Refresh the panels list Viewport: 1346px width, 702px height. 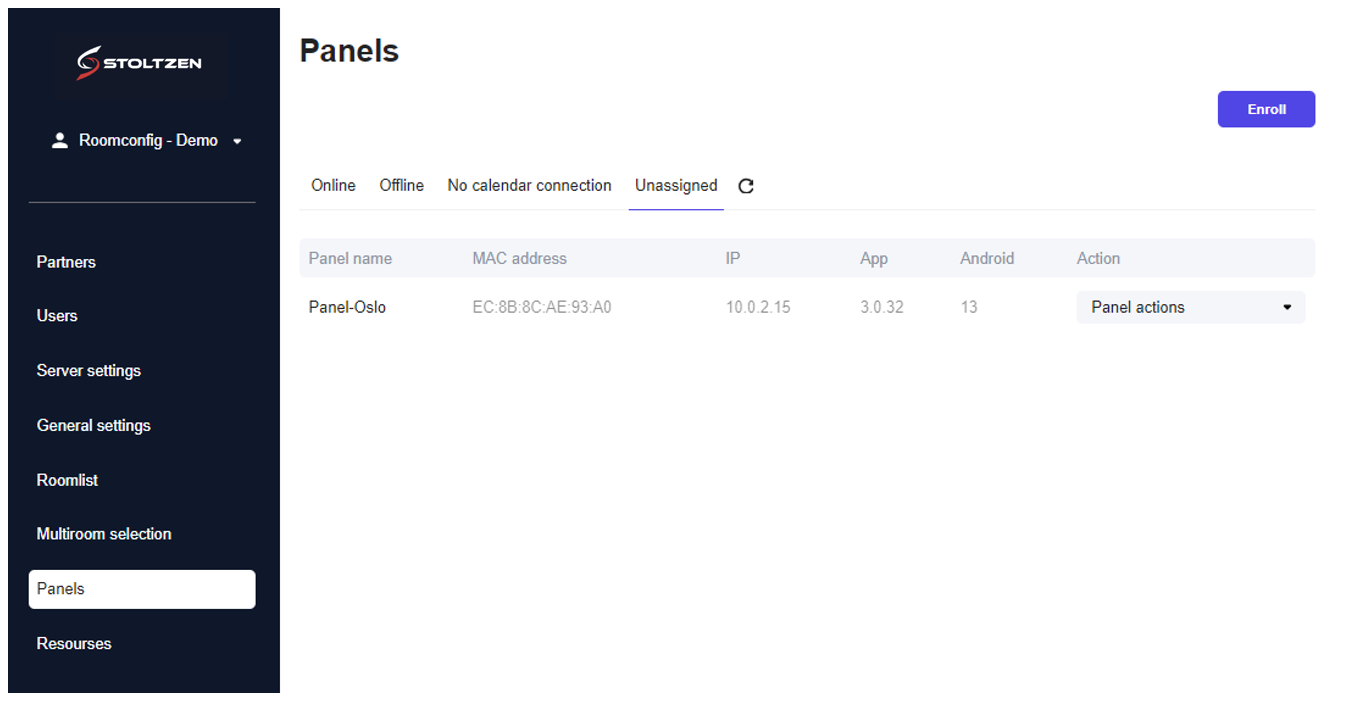pos(746,186)
